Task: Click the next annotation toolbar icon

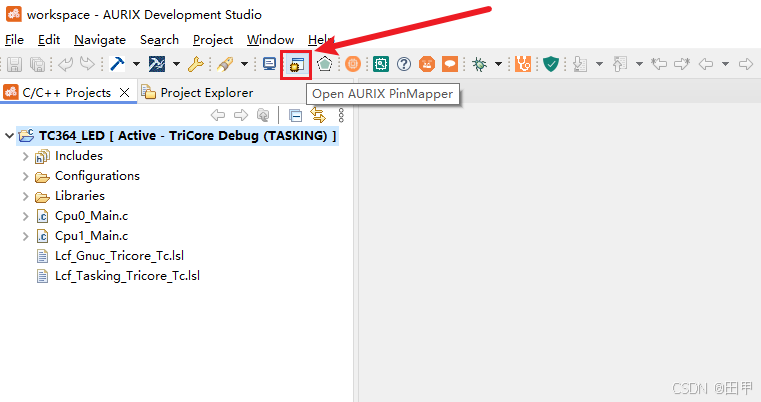Action: 580,64
